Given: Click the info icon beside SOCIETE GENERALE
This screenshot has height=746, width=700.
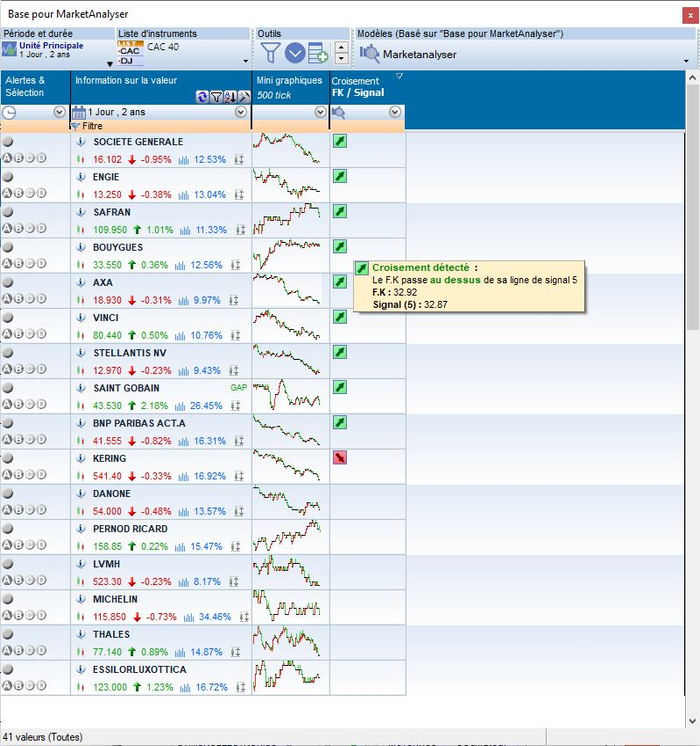Looking at the screenshot, I should click(81, 141).
